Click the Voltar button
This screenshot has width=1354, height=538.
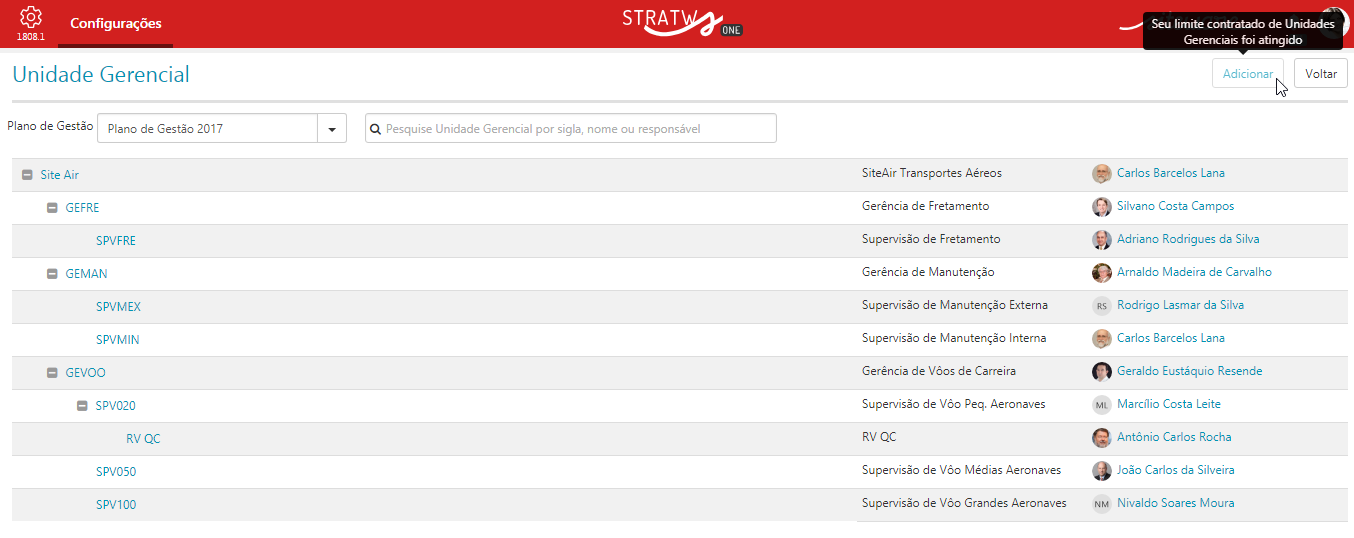1321,73
